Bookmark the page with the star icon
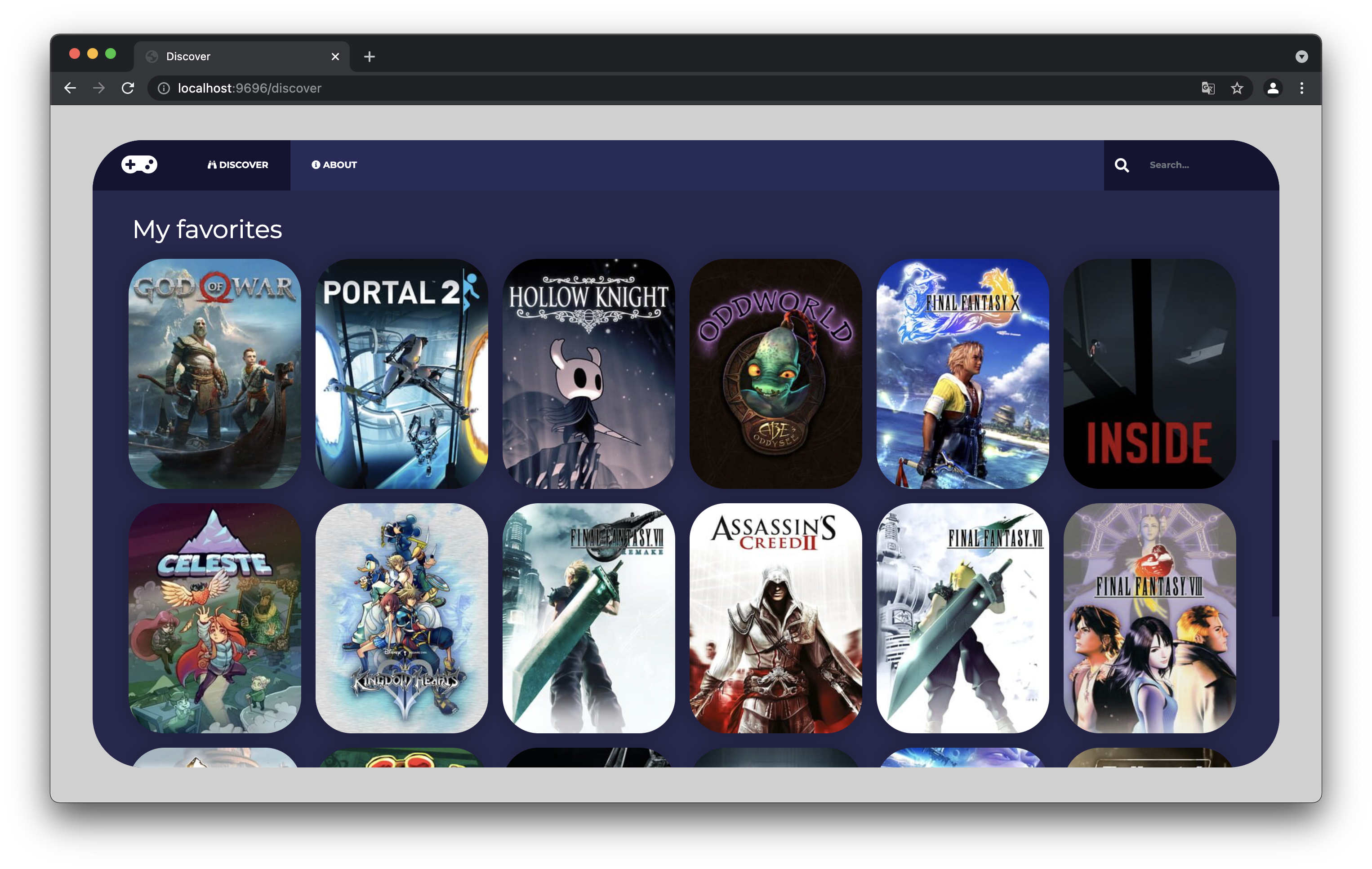 (1236, 88)
